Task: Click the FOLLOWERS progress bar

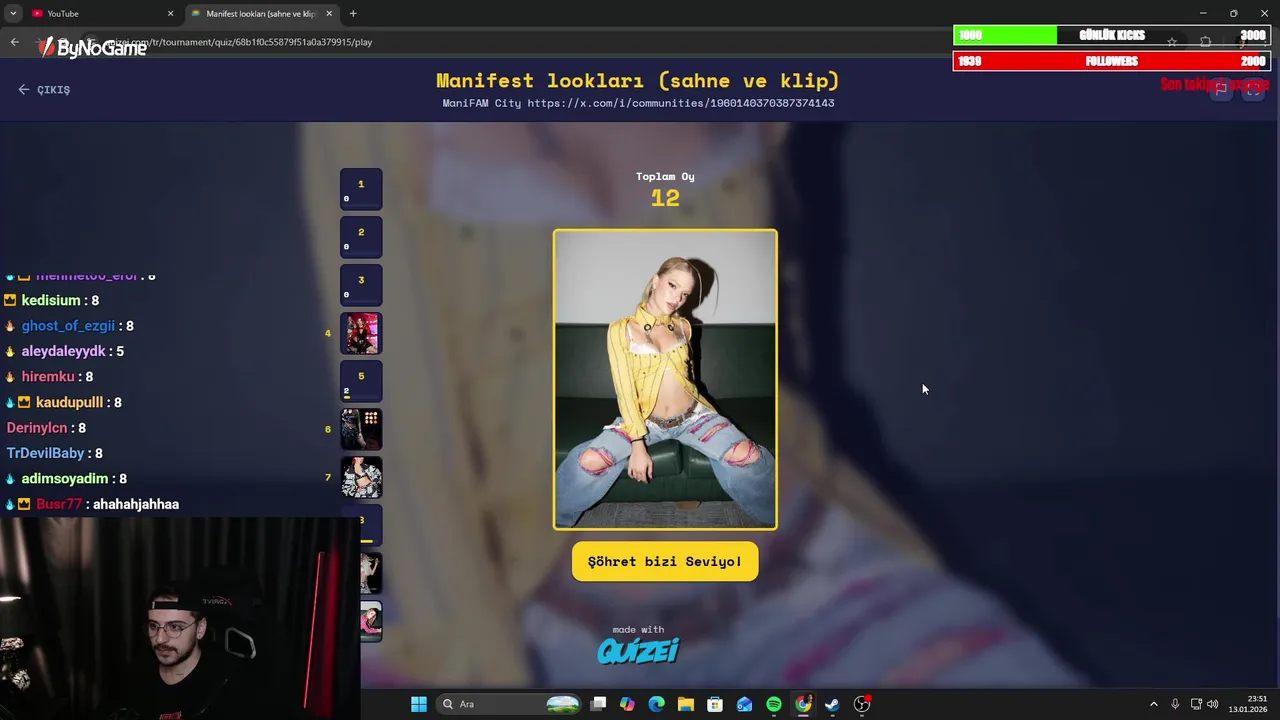Action: click(x=1112, y=61)
